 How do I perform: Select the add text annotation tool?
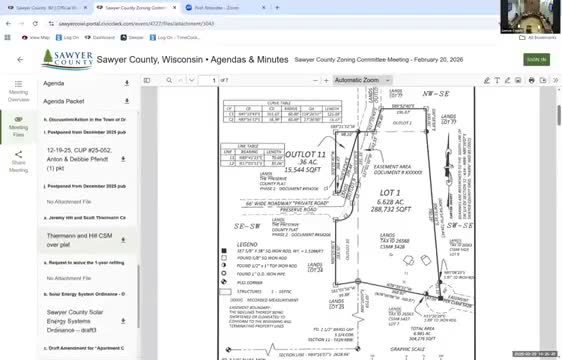point(497,80)
